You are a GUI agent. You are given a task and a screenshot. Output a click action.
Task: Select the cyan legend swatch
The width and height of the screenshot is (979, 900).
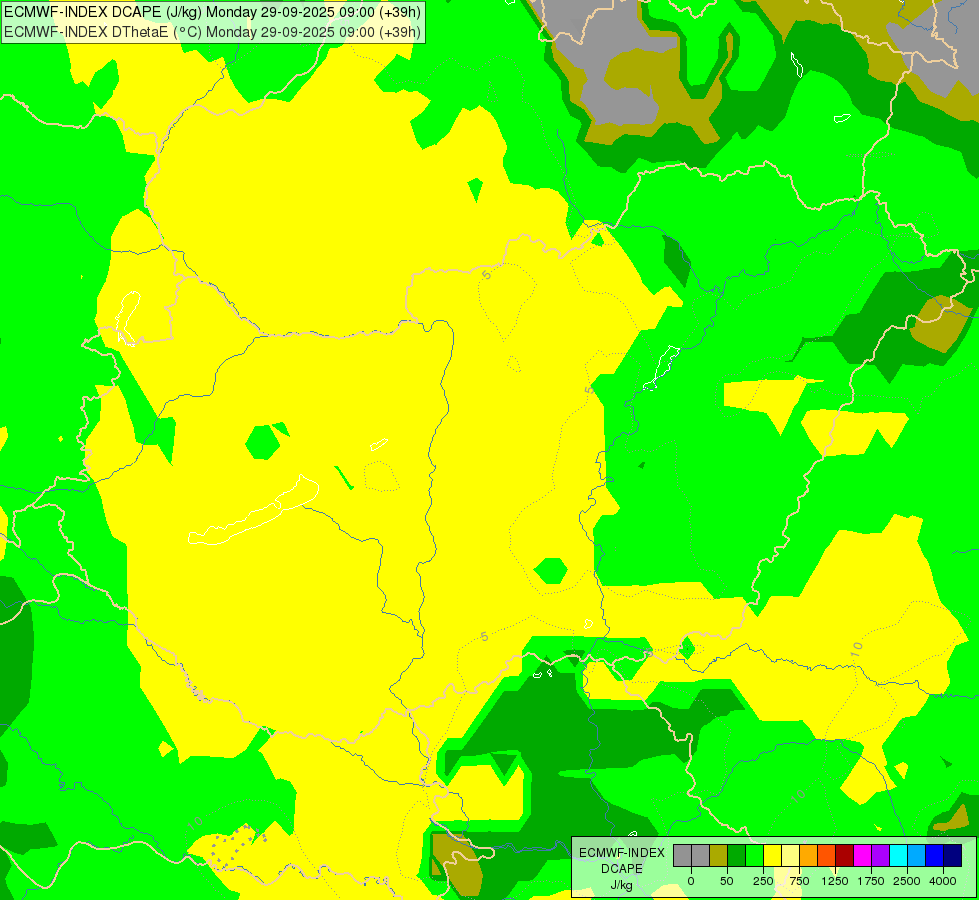898,856
